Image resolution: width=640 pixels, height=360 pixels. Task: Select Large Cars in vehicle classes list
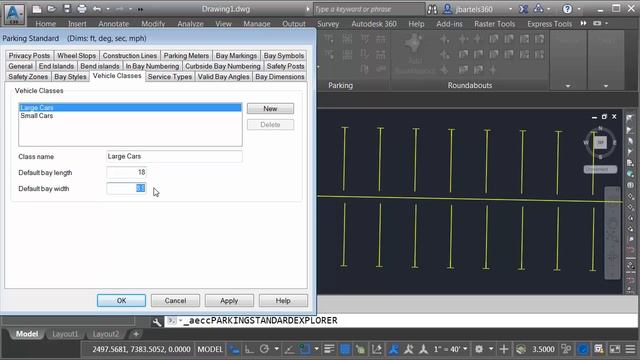130,108
